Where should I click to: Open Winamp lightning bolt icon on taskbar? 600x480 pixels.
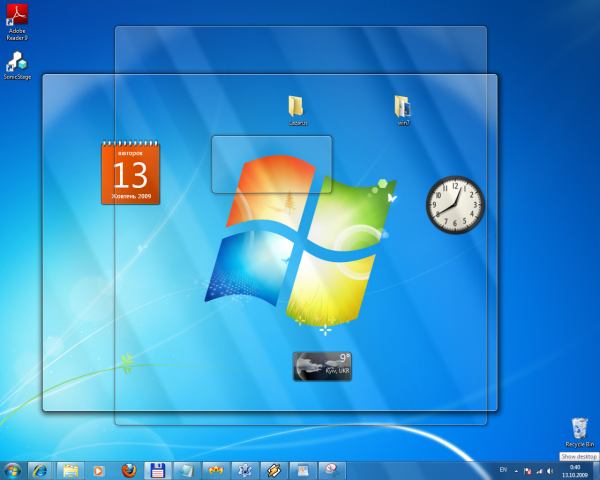[274, 470]
